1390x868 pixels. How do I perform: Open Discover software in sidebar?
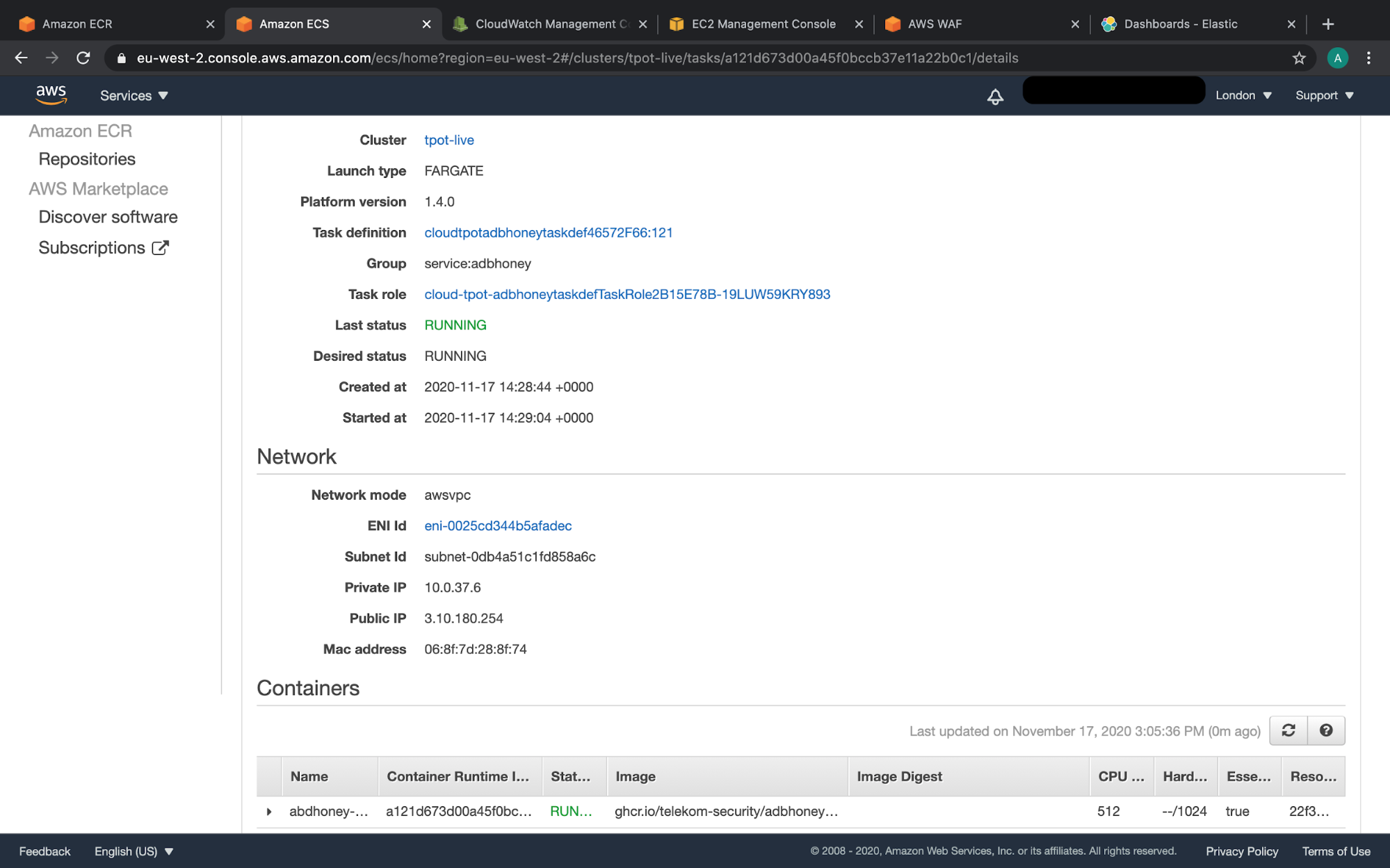[x=108, y=217]
